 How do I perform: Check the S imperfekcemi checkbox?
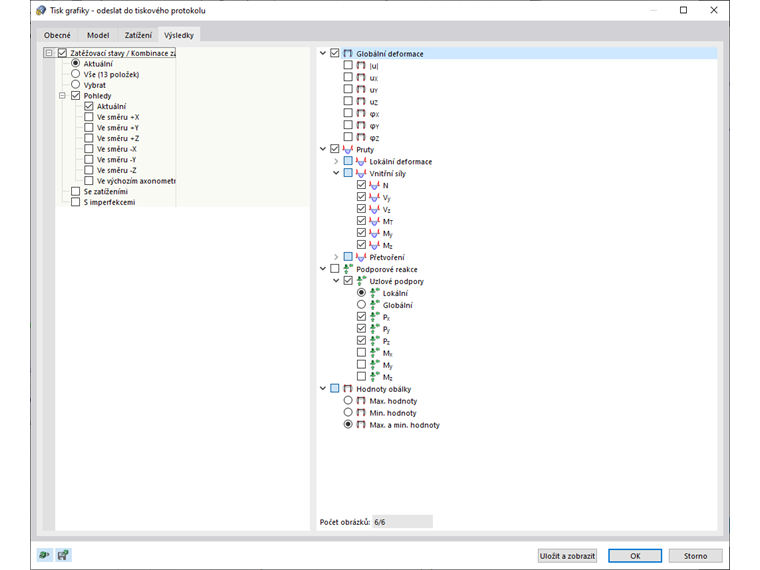(x=75, y=202)
